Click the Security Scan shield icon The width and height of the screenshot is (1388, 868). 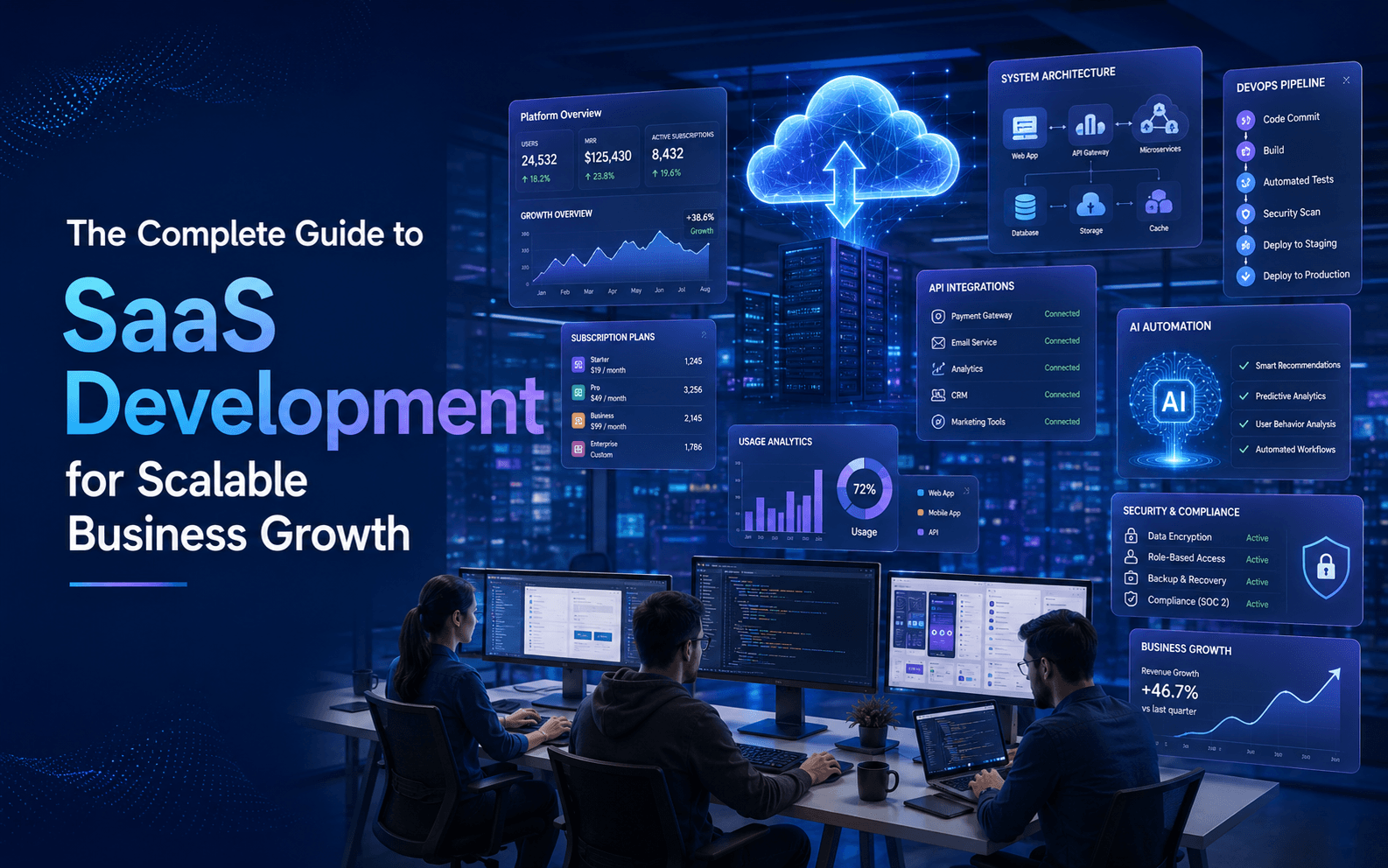click(1245, 214)
